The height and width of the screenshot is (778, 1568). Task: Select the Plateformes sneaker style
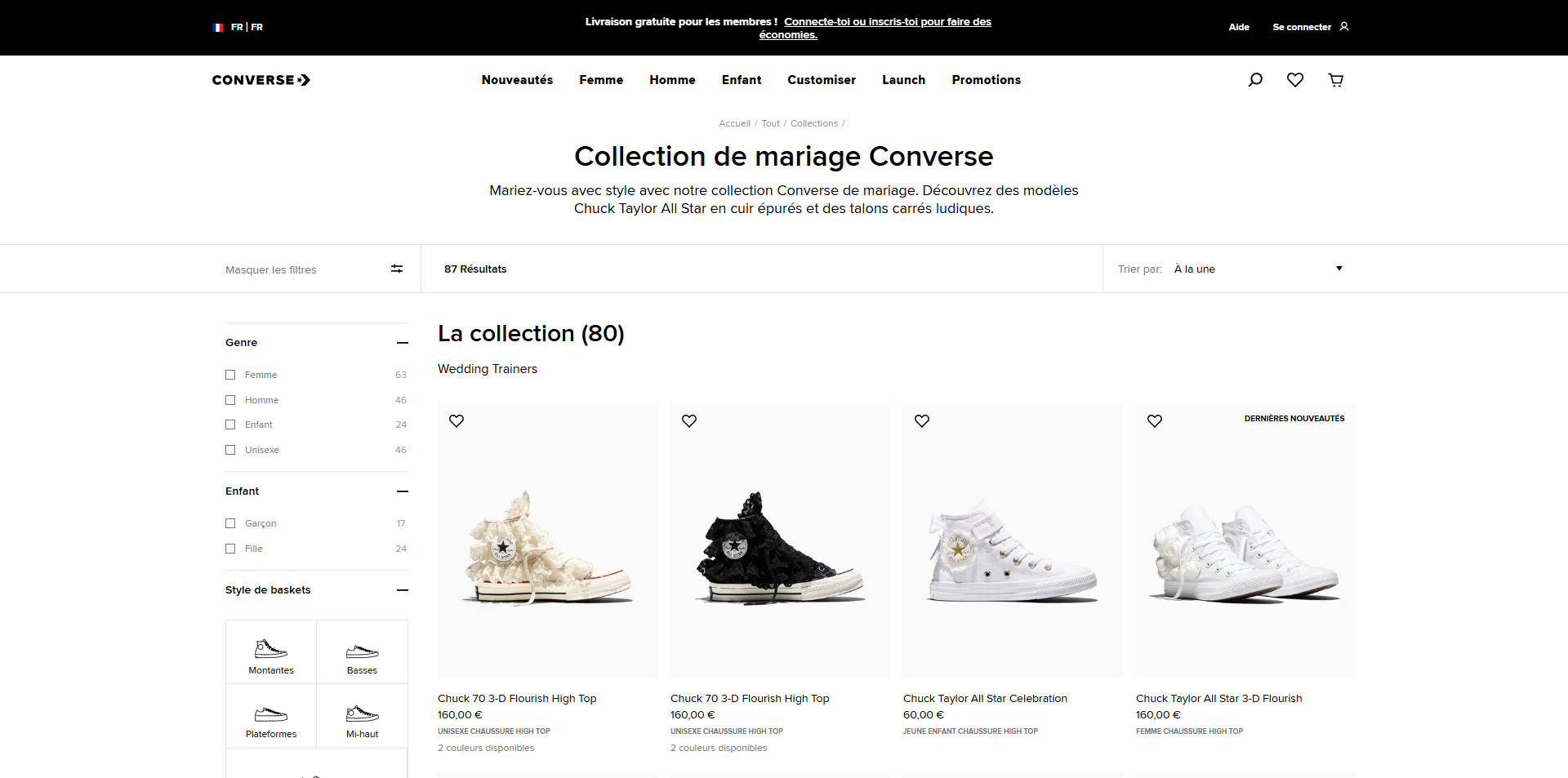(x=271, y=716)
